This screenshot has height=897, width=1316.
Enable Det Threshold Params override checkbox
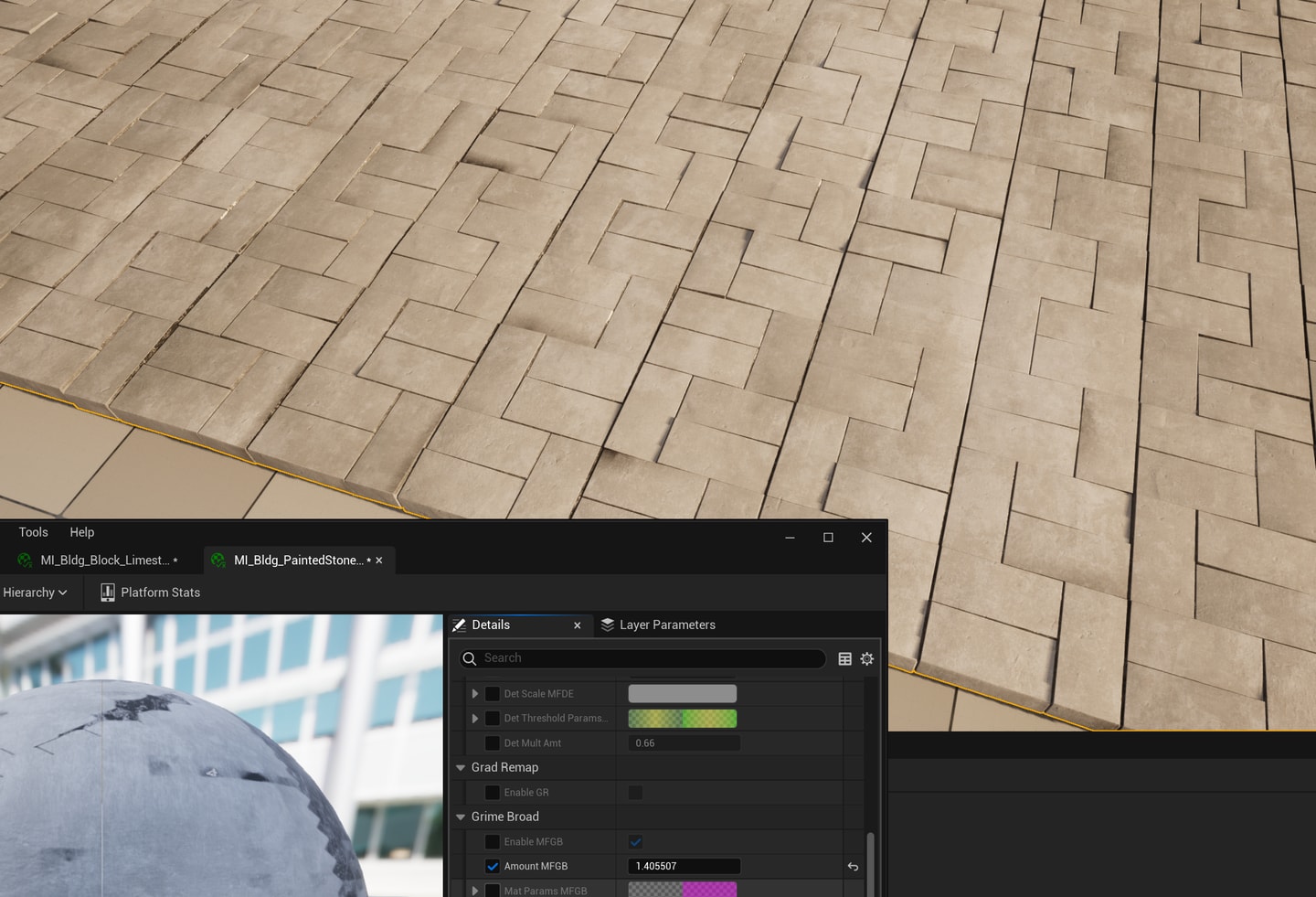493,719
